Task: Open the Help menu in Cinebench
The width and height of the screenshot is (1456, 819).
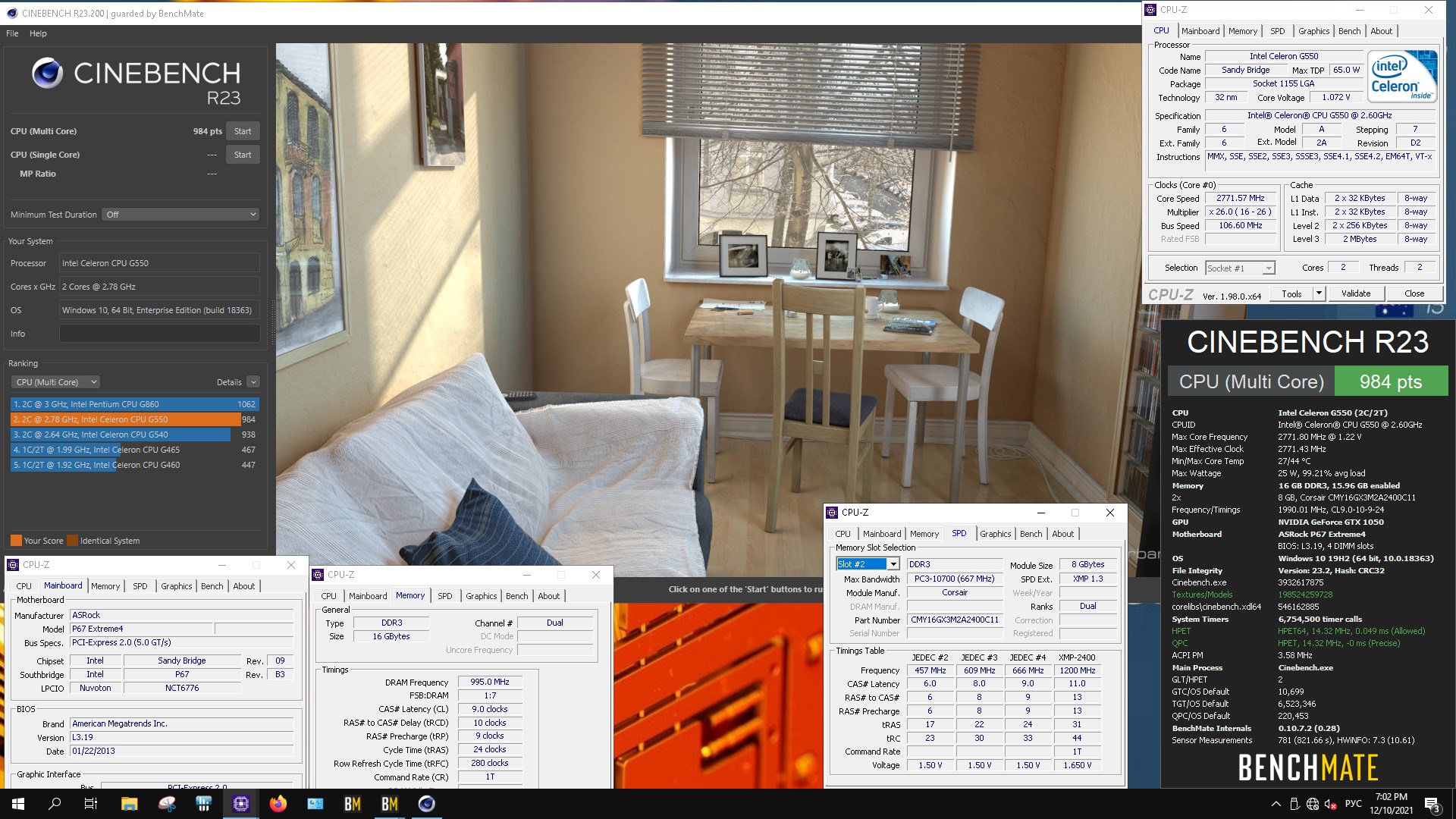Action: click(x=38, y=33)
